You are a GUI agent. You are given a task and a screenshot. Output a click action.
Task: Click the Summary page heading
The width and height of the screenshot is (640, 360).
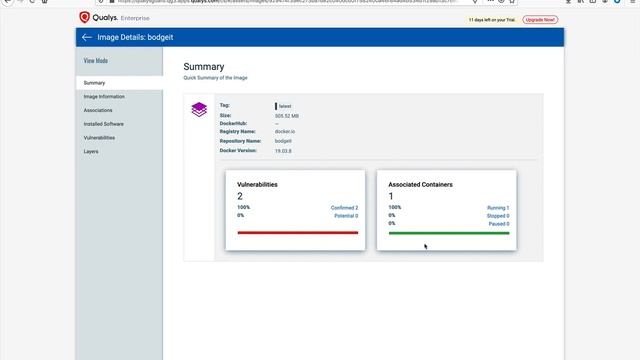[204, 67]
